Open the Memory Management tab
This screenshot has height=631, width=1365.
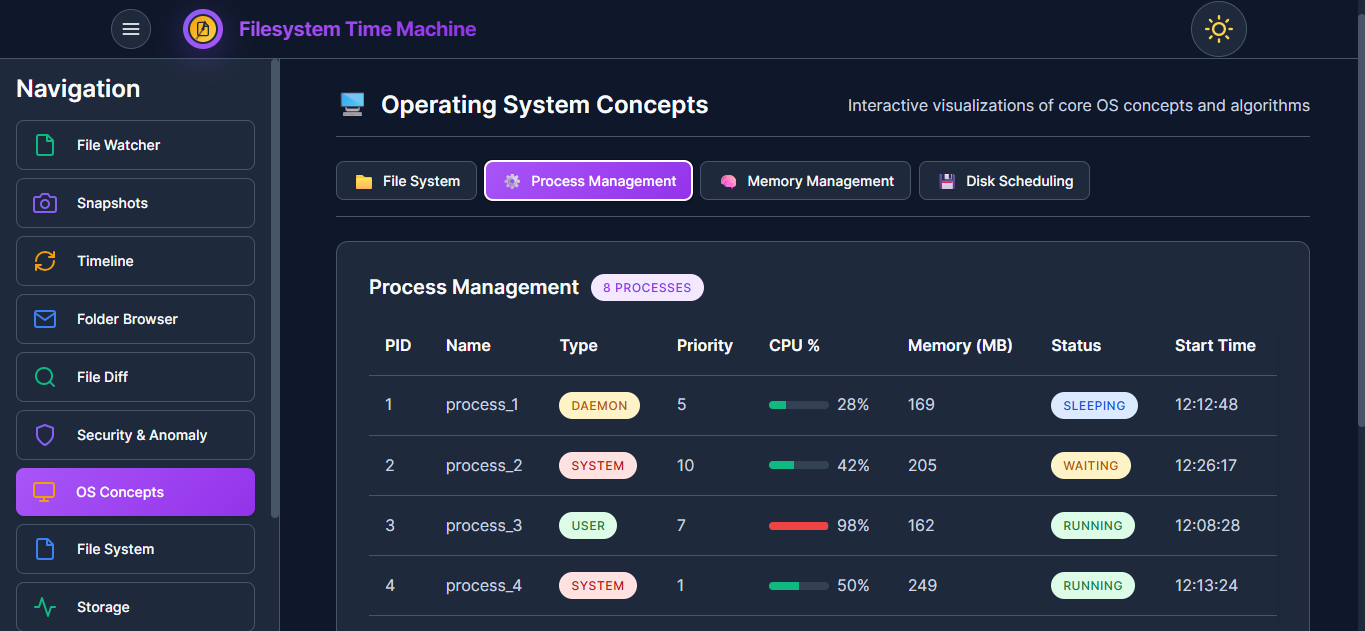point(805,180)
